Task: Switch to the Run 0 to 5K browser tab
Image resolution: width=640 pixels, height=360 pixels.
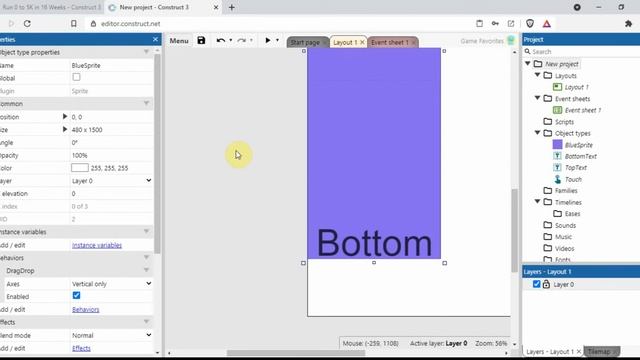Action: pos(51,7)
